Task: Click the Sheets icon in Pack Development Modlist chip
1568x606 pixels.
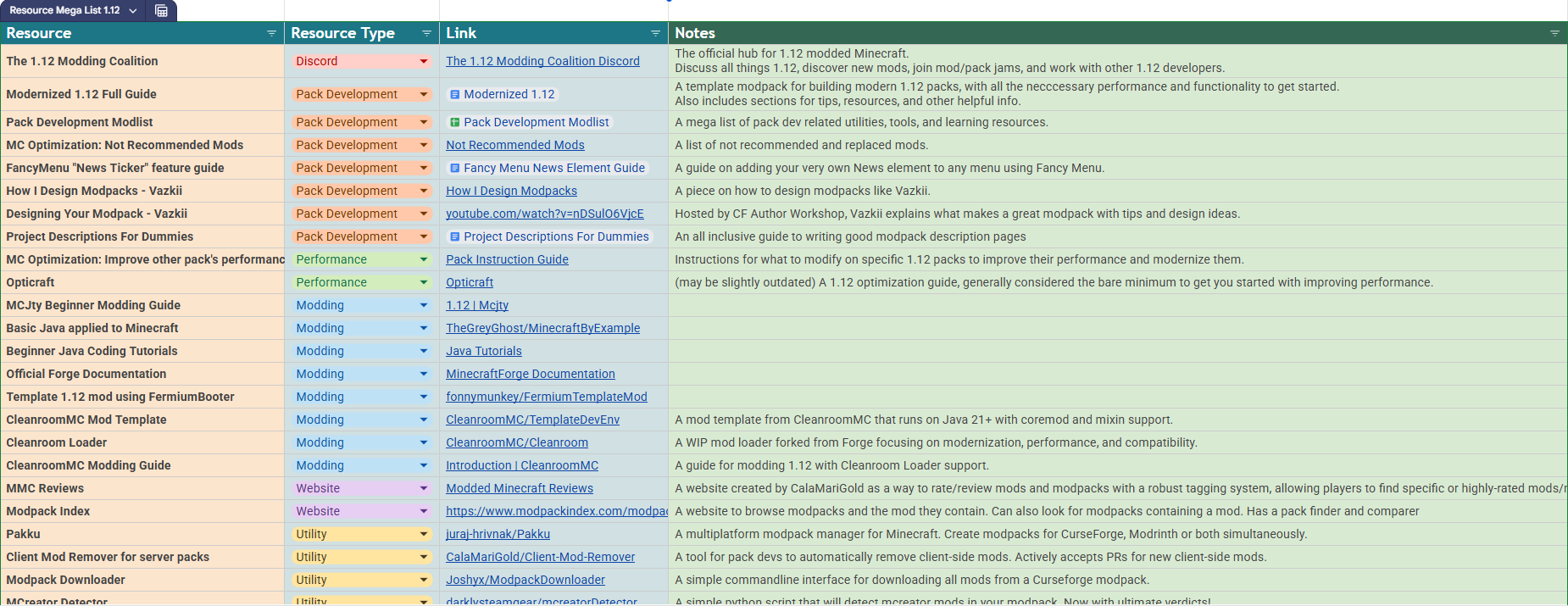Action: tap(455, 122)
